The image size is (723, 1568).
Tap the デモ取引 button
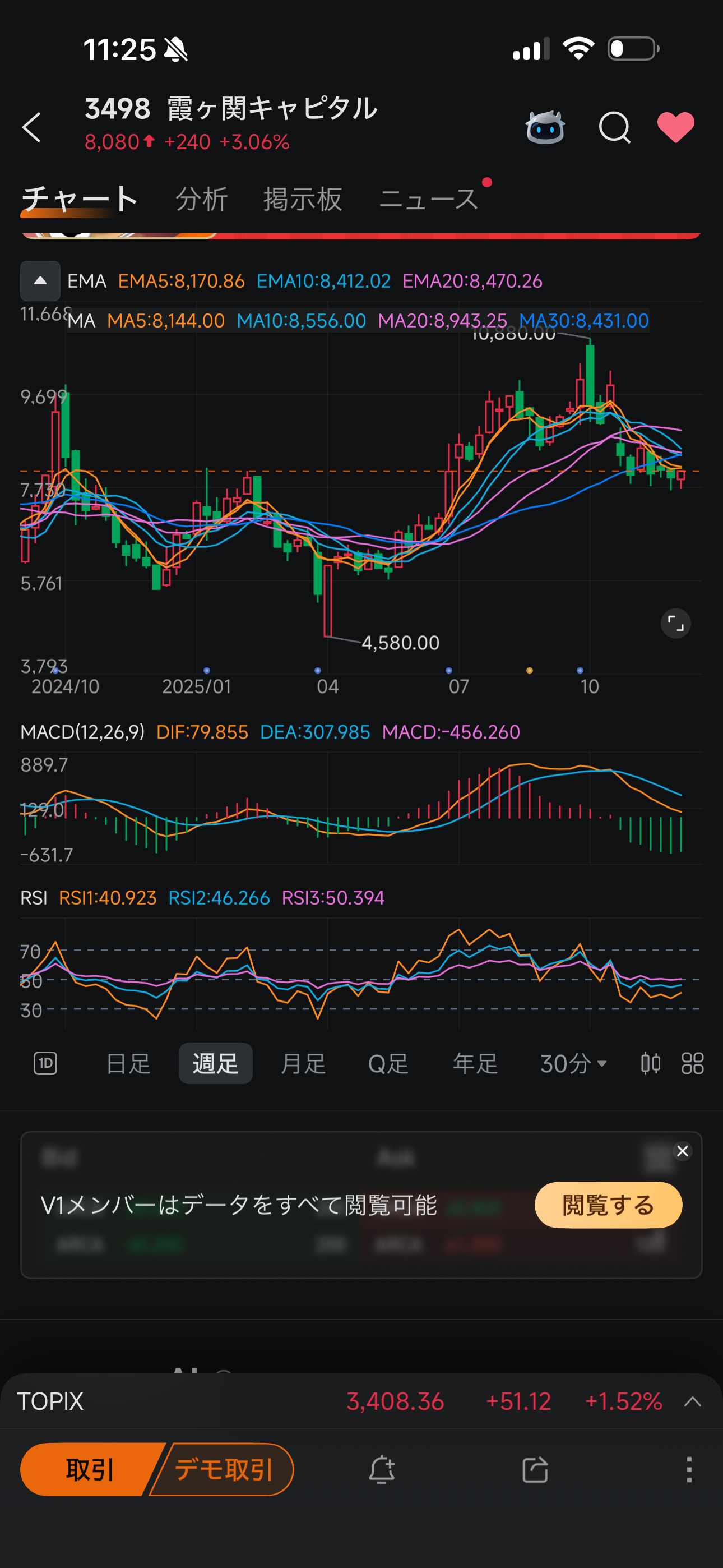[x=224, y=1469]
